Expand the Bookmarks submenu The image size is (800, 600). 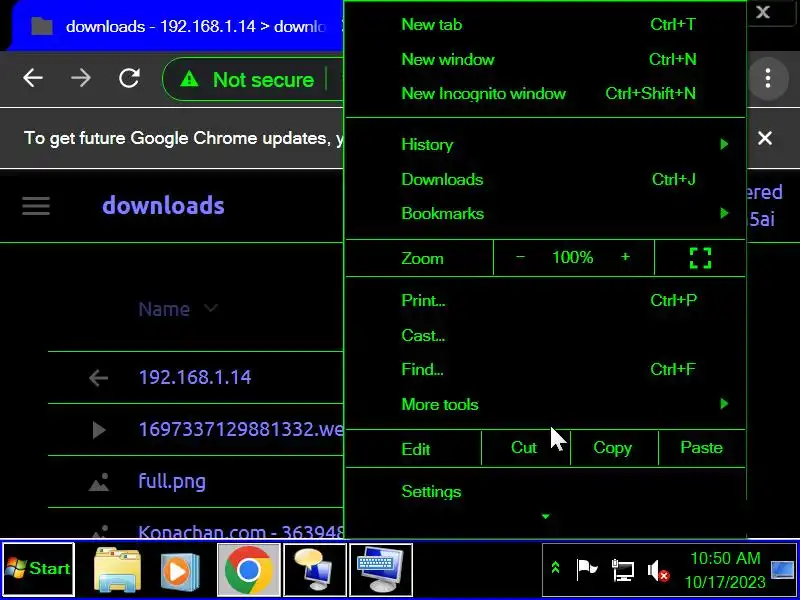coord(545,213)
